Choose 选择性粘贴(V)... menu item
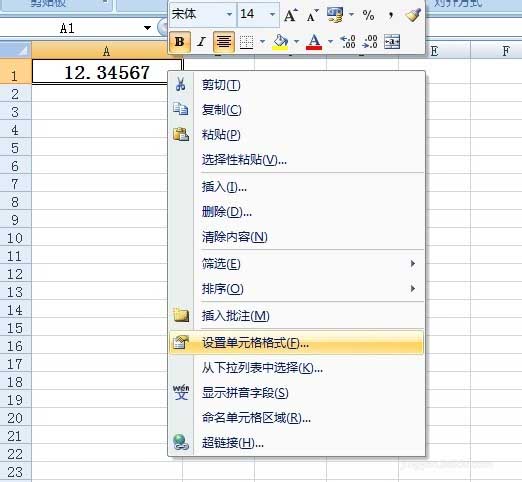The width and height of the screenshot is (522, 482). coord(297,160)
